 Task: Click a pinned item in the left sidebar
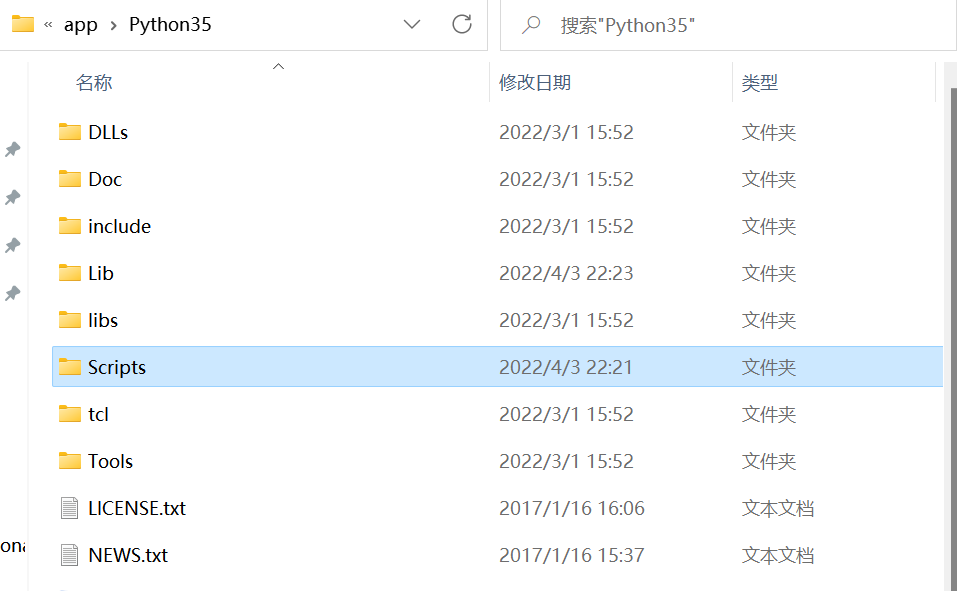click(13, 150)
